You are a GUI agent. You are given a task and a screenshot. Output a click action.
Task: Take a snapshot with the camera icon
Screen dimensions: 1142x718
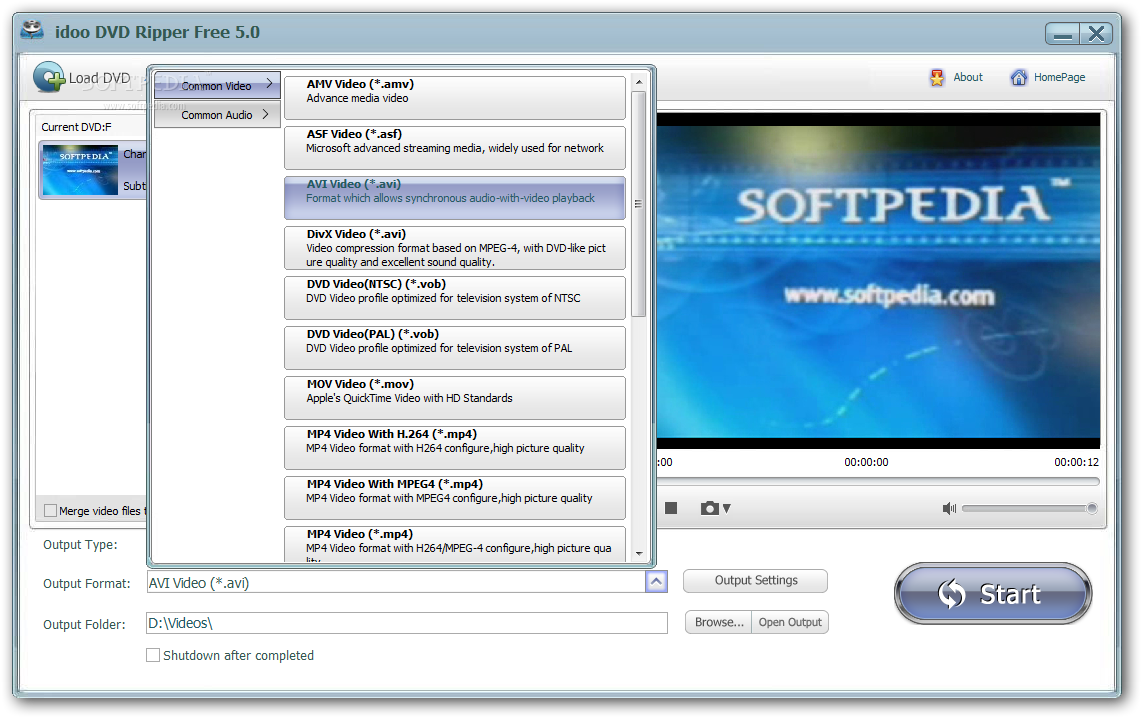(709, 508)
